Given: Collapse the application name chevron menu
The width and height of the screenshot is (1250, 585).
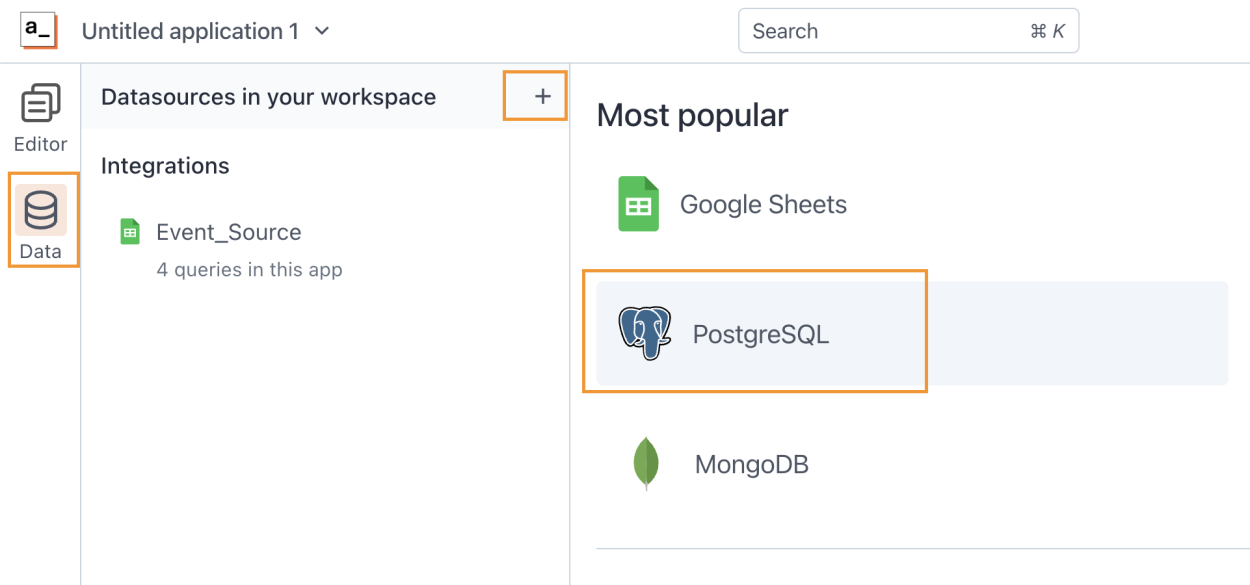Looking at the screenshot, I should point(320,31).
